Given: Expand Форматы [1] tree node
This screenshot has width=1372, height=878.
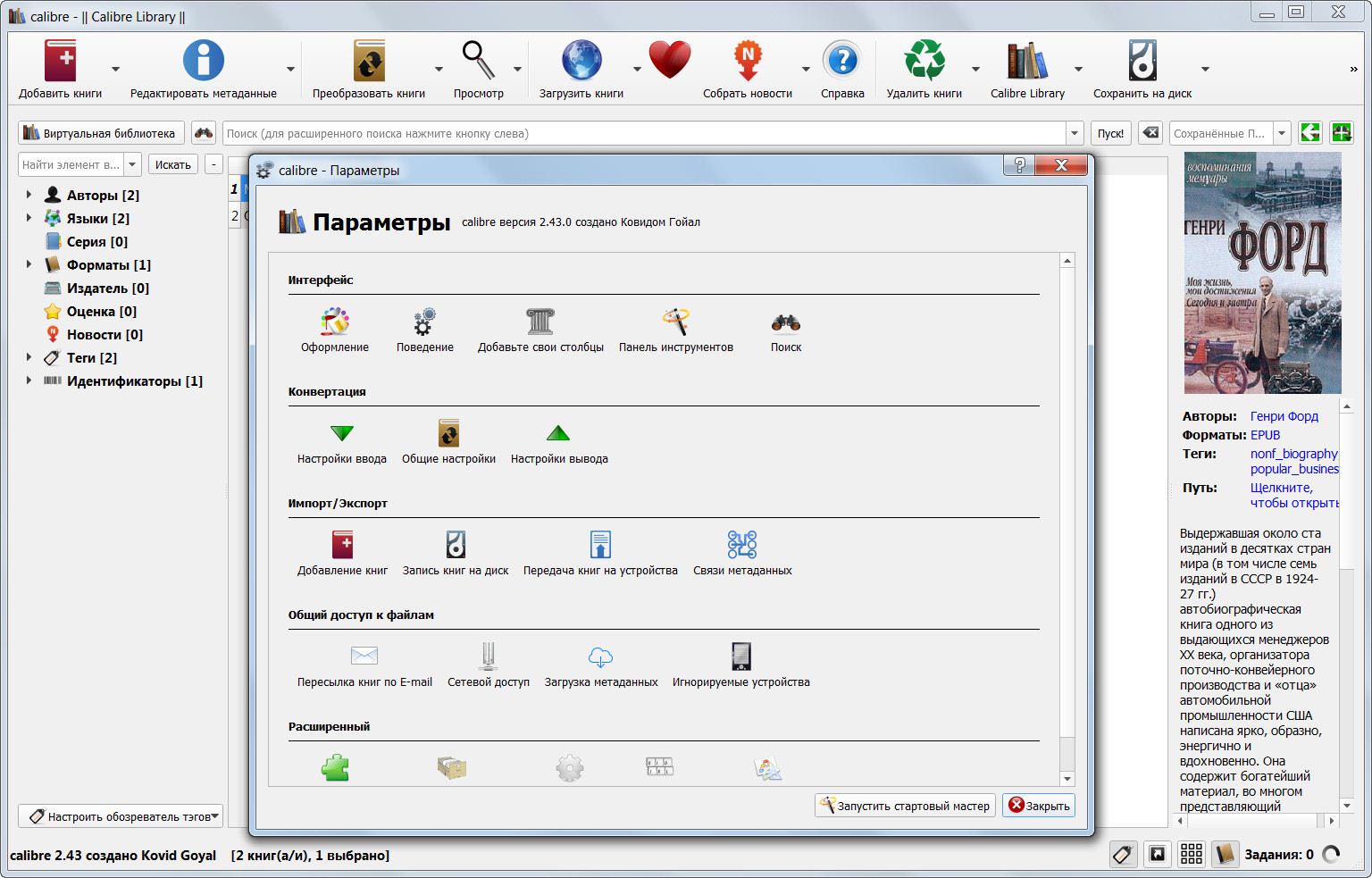Looking at the screenshot, I should click(x=29, y=263).
